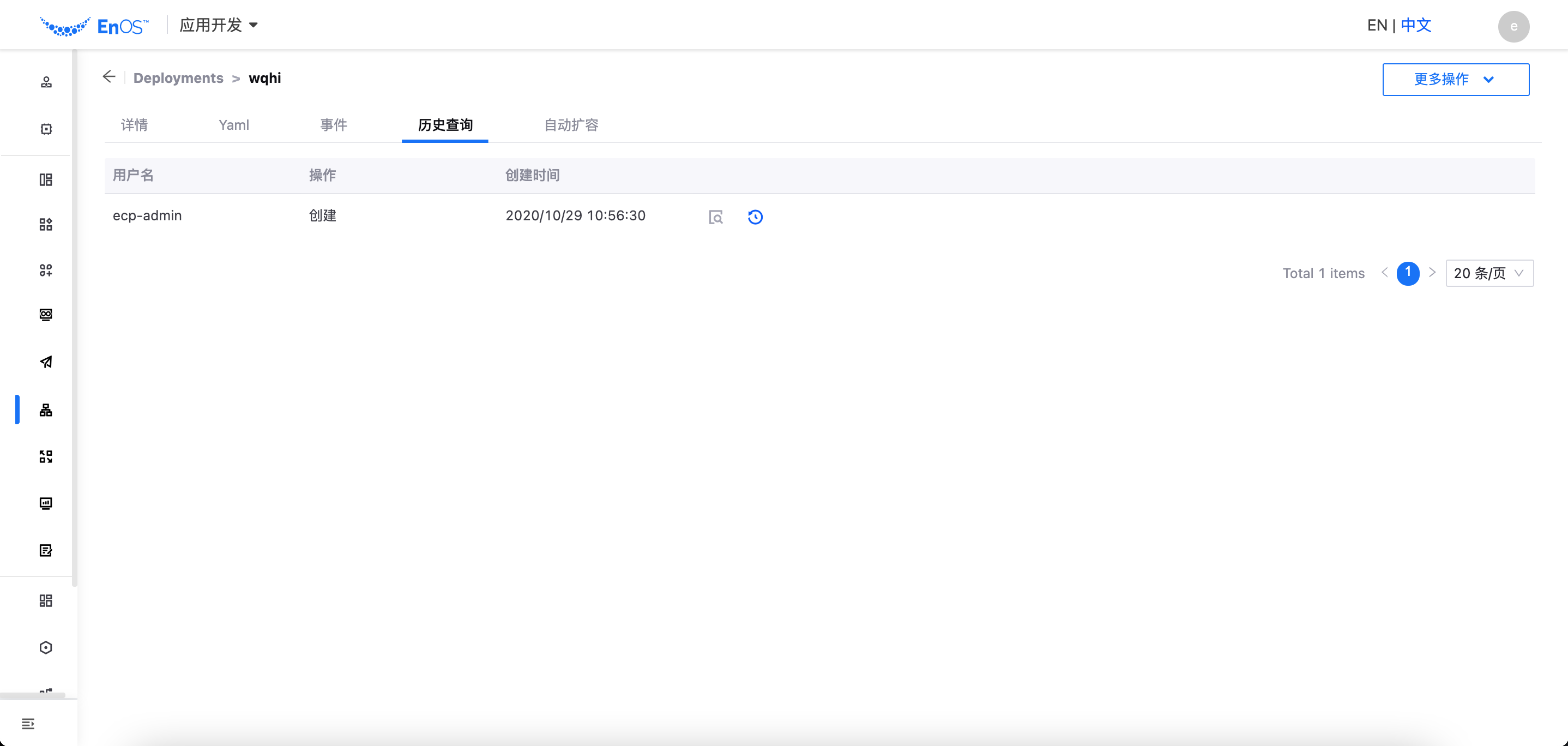Expand the 更多操作 dropdown
1568x746 pixels.
coord(1455,79)
